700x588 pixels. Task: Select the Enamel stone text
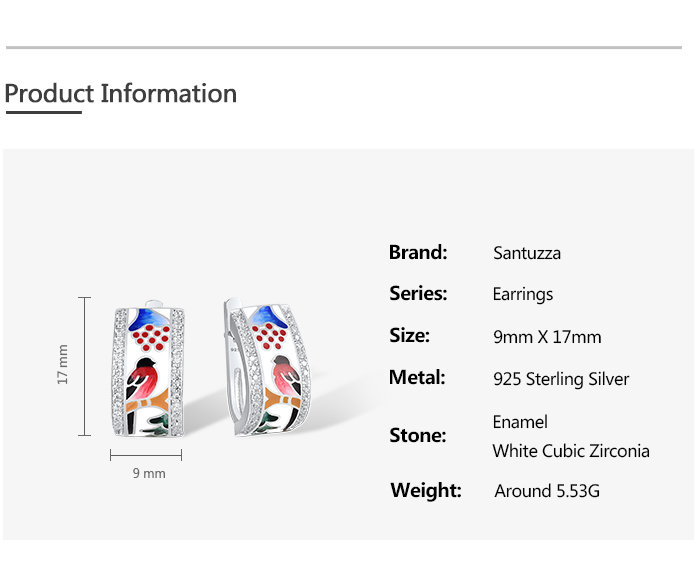pos(520,422)
